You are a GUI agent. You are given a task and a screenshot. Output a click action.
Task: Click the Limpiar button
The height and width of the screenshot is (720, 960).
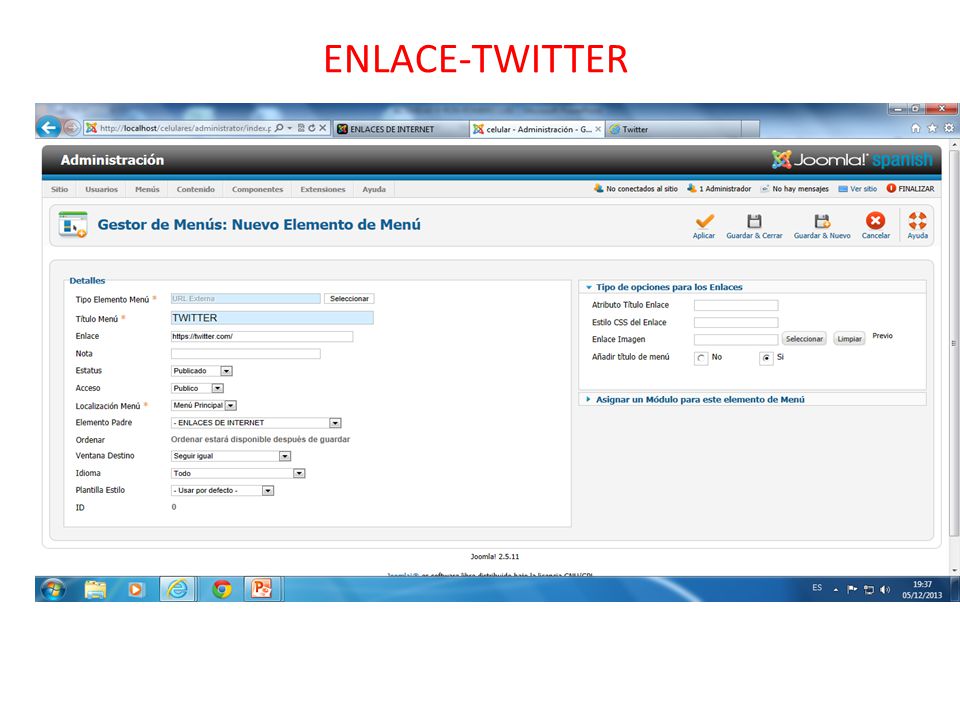point(849,339)
